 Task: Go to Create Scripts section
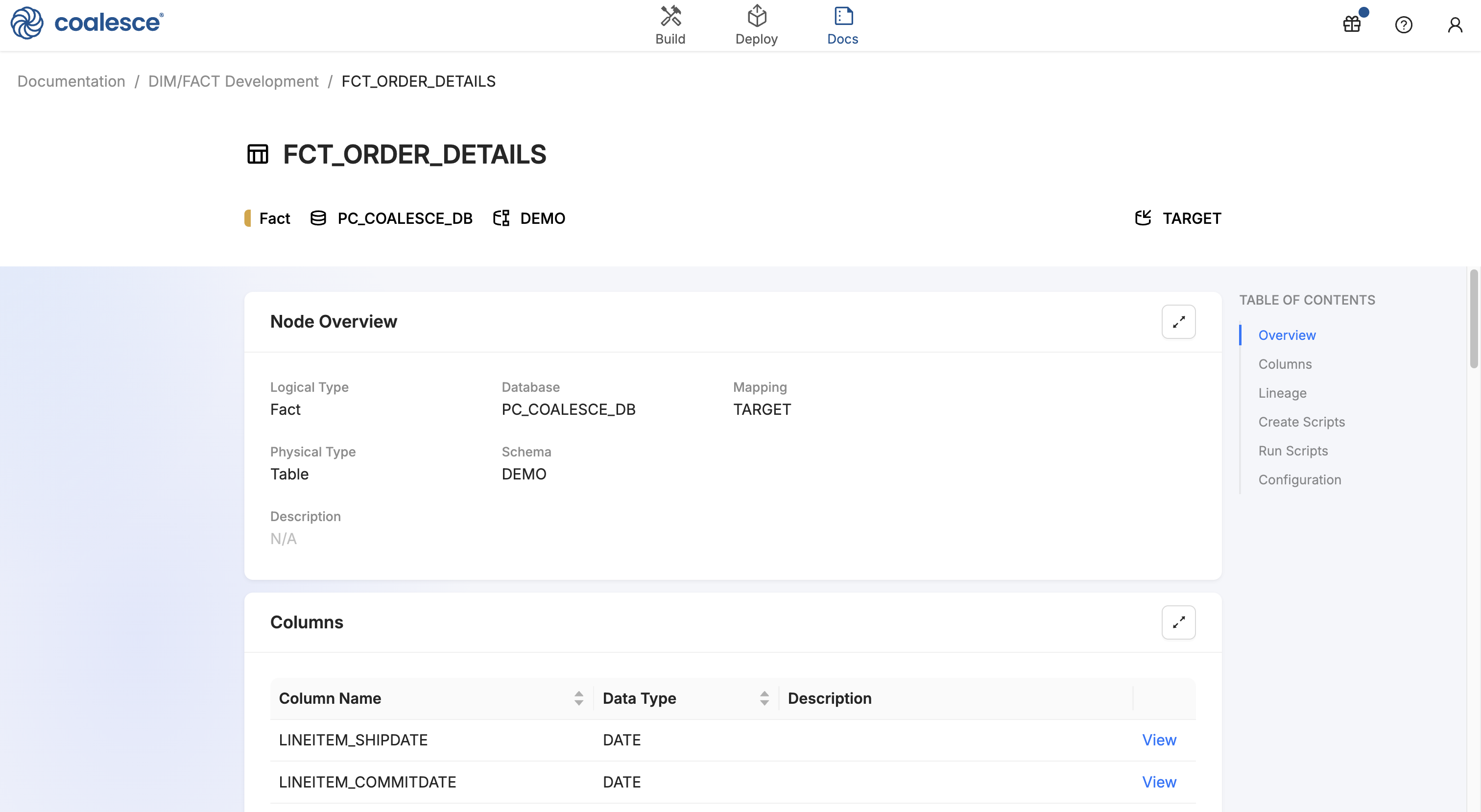pos(1301,422)
